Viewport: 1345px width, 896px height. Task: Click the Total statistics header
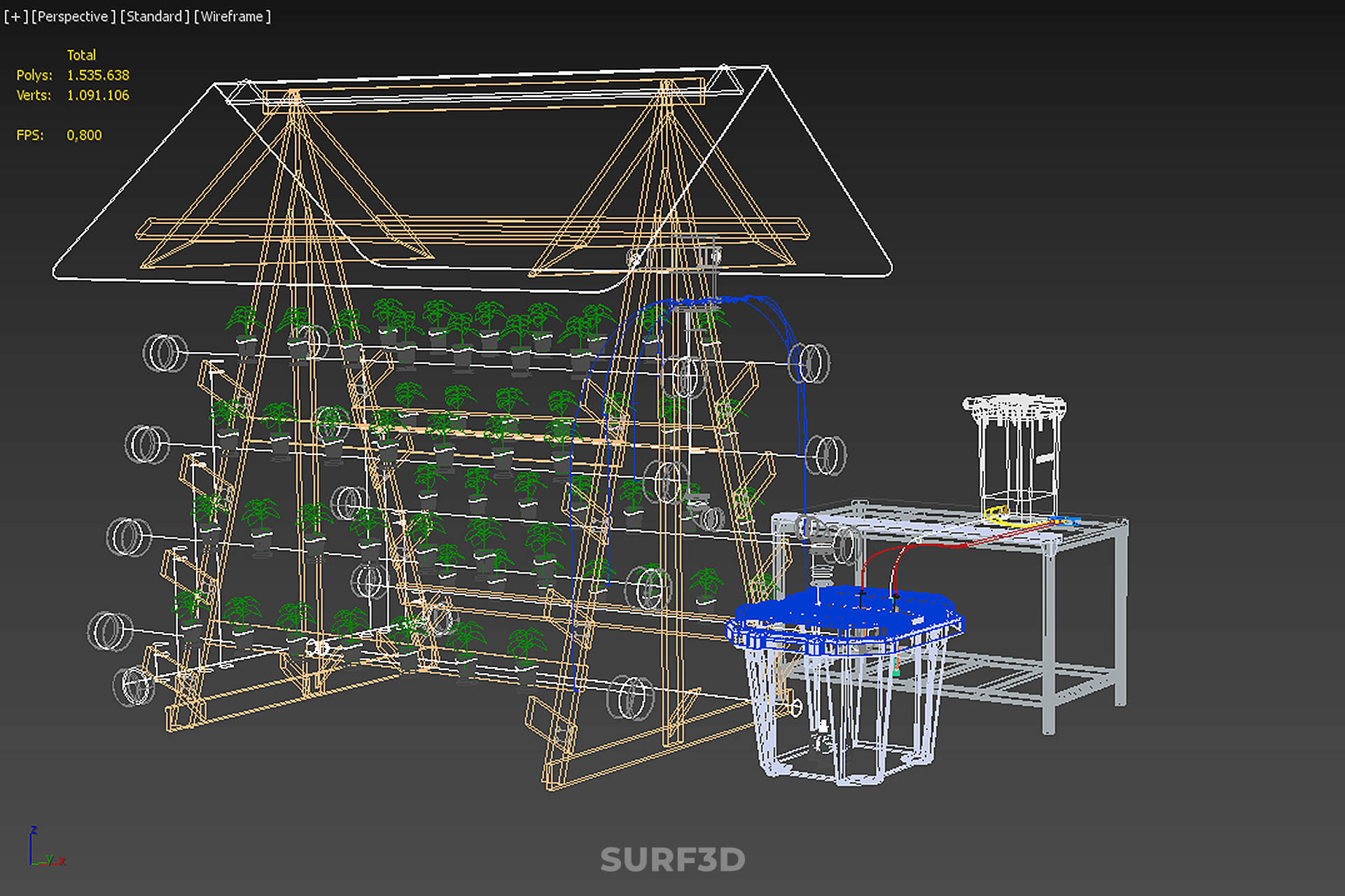(x=81, y=55)
